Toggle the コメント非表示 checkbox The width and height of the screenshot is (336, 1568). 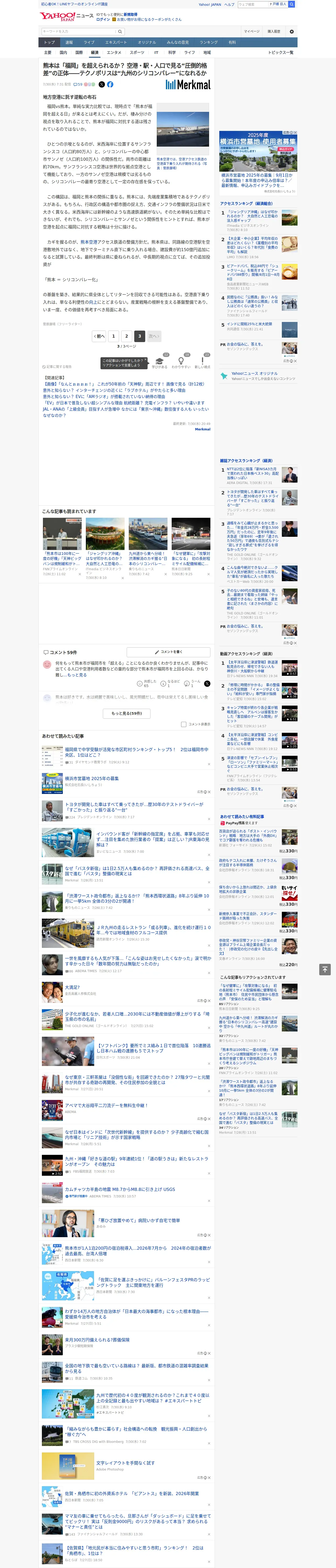(183, 724)
